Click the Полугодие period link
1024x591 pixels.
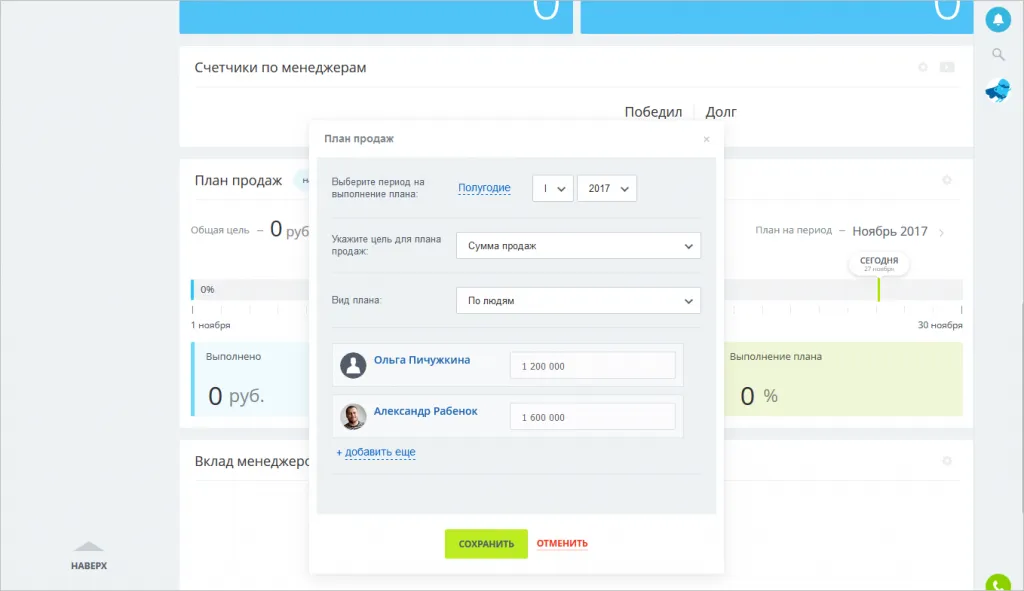pyautogui.click(x=484, y=188)
